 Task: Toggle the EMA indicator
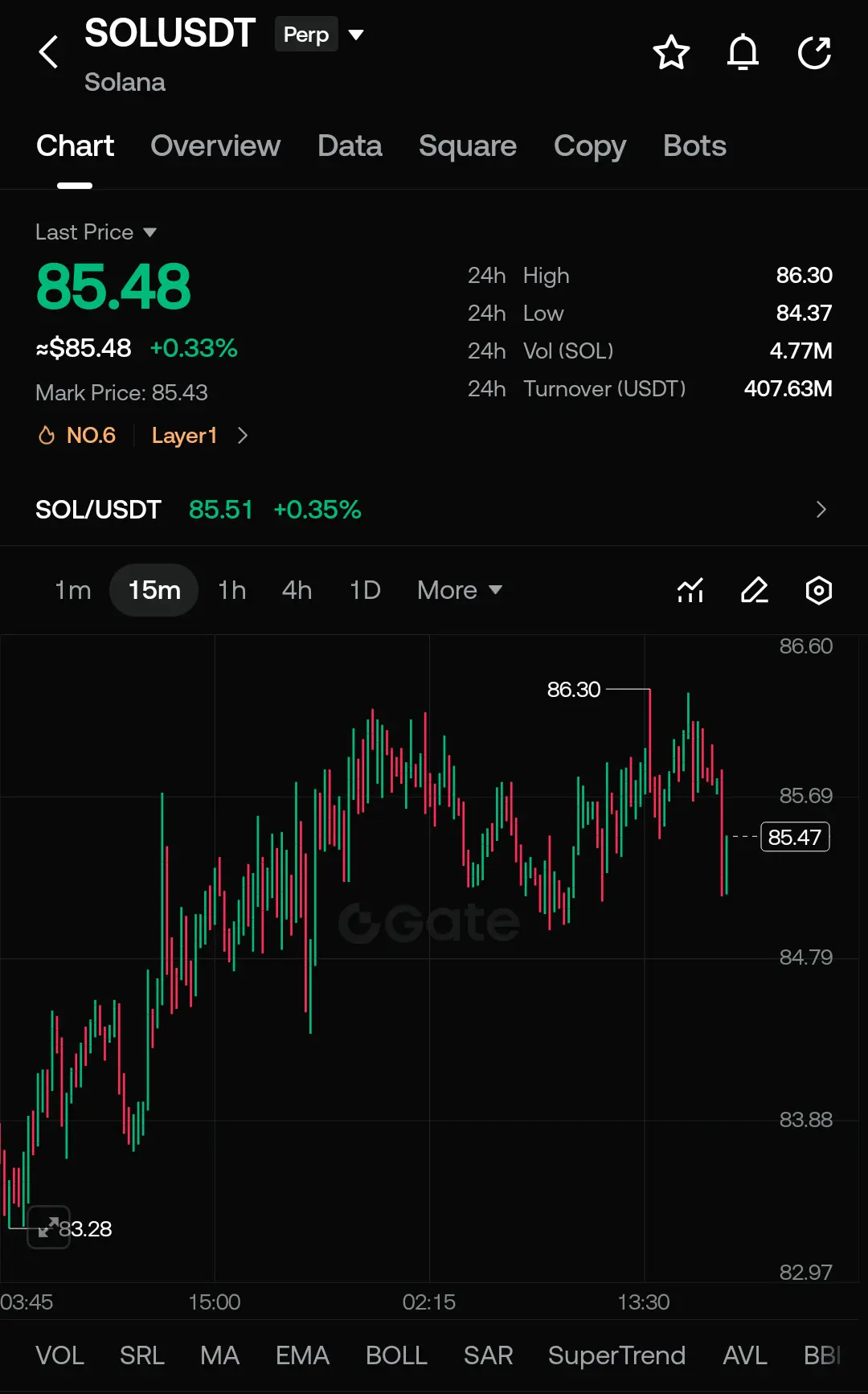(302, 1355)
